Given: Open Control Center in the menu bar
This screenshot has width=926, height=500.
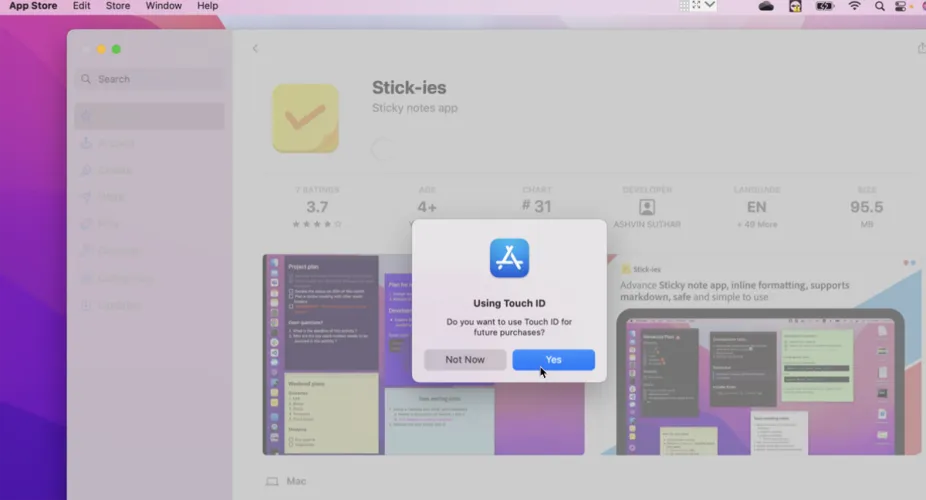Looking at the screenshot, I should tap(900, 6).
